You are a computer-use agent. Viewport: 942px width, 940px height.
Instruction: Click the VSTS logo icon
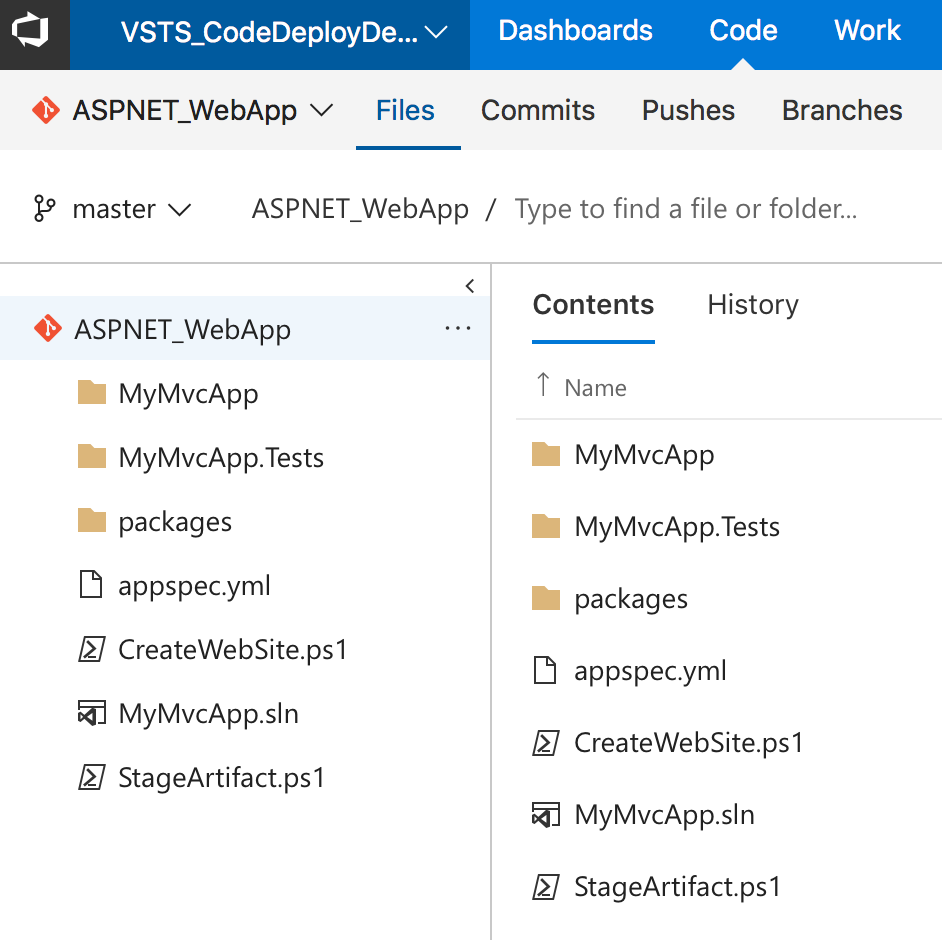[31, 31]
